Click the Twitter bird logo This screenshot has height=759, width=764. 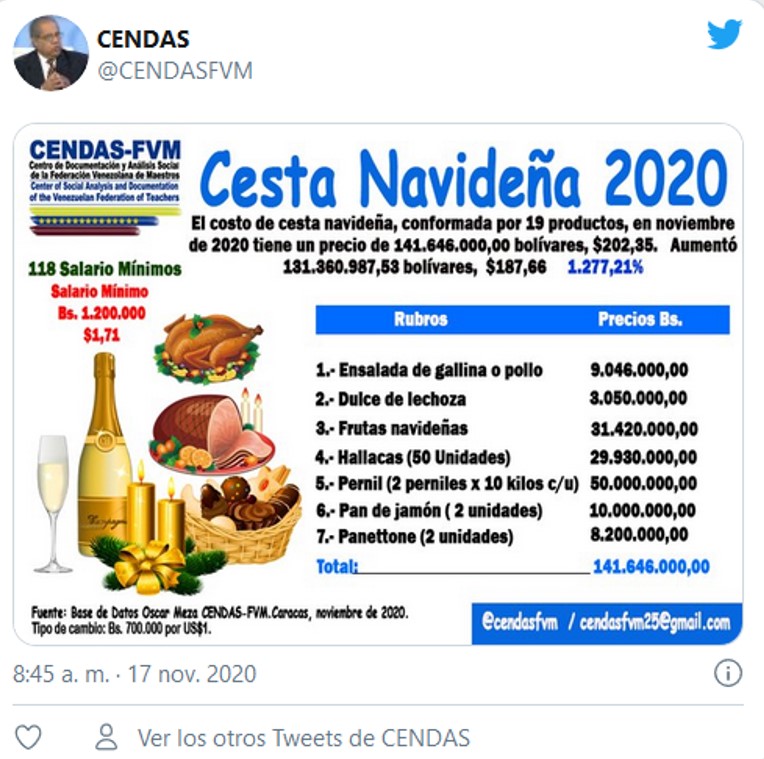724,34
